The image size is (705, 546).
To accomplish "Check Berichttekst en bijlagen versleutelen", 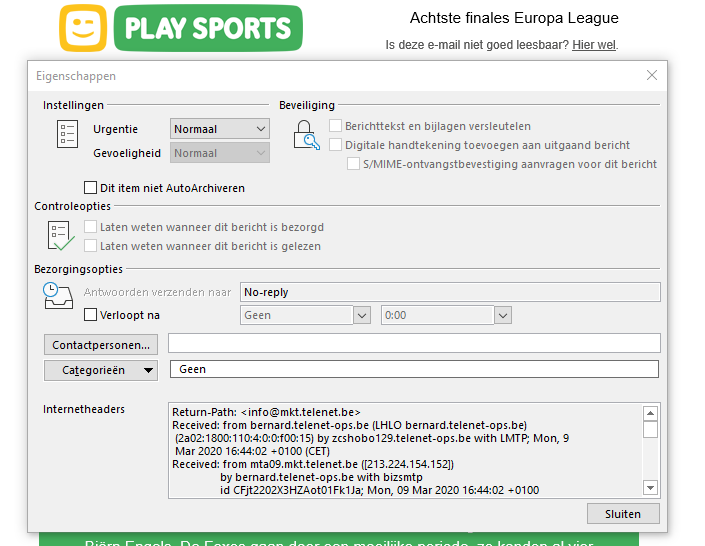I will pos(336,126).
